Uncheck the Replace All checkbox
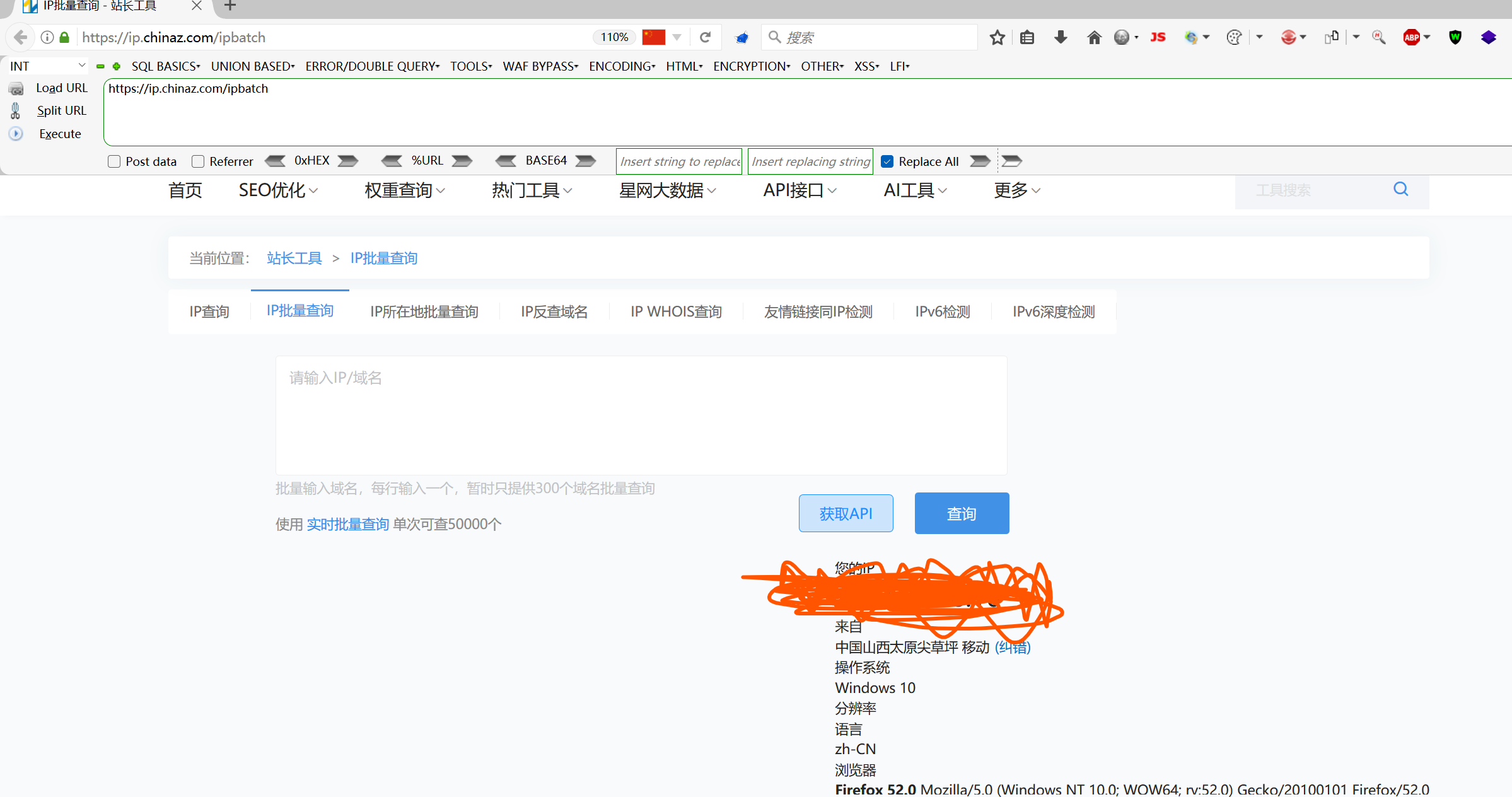The height and width of the screenshot is (797, 1512). point(887,161)
